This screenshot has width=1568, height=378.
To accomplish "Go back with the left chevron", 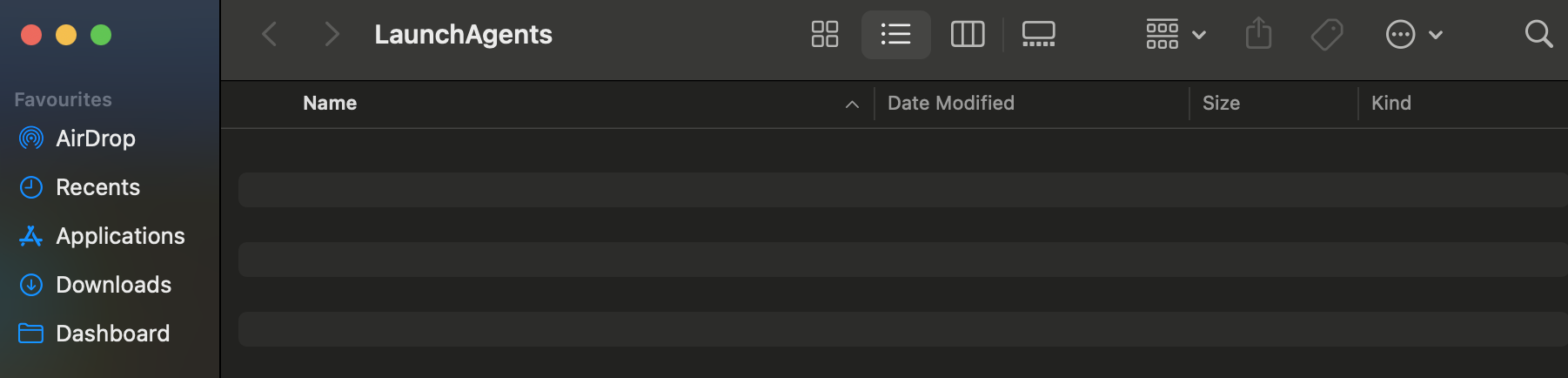I will click(270, 35).
